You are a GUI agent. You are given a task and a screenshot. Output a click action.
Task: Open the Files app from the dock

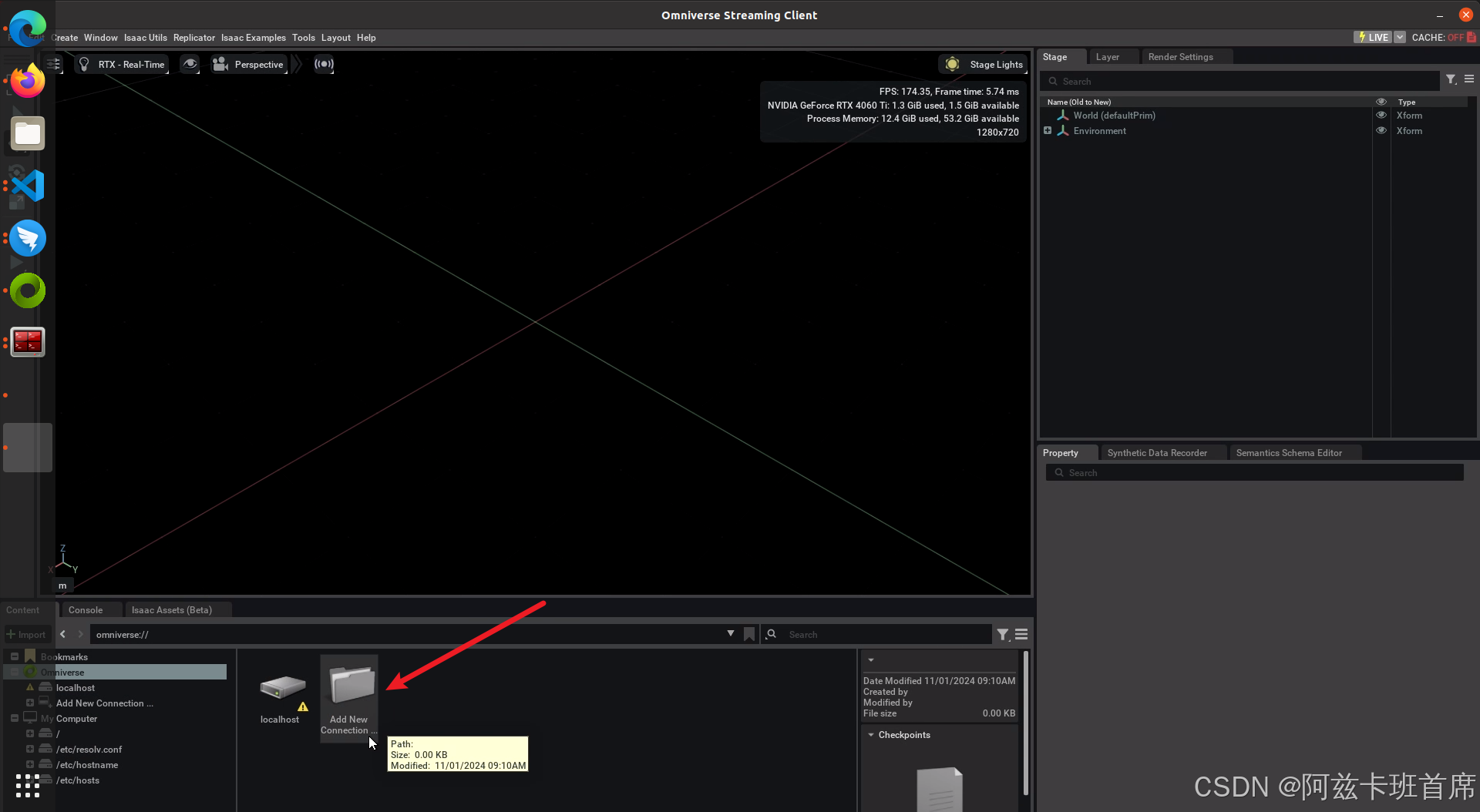[28, 133]
